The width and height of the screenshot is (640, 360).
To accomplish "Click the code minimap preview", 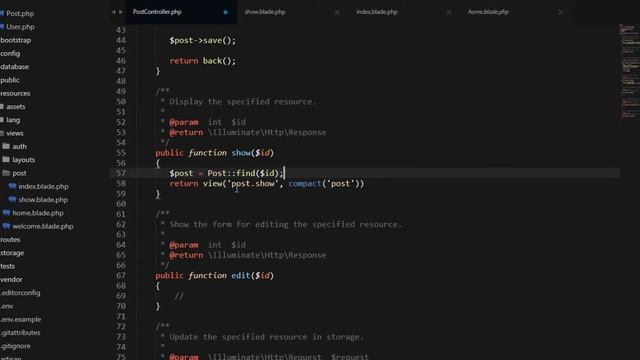I will tap(629, 71).
